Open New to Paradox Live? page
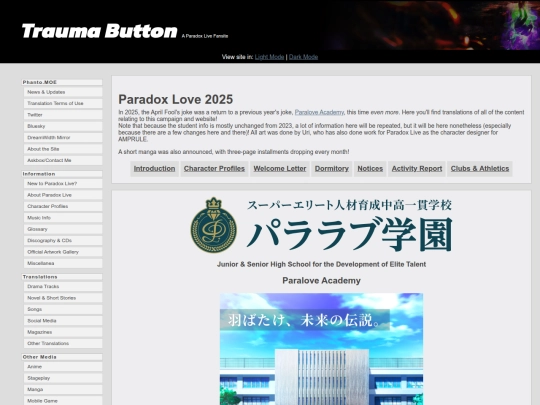The height and width of the screenshot is (405, 540). [63, 184]
